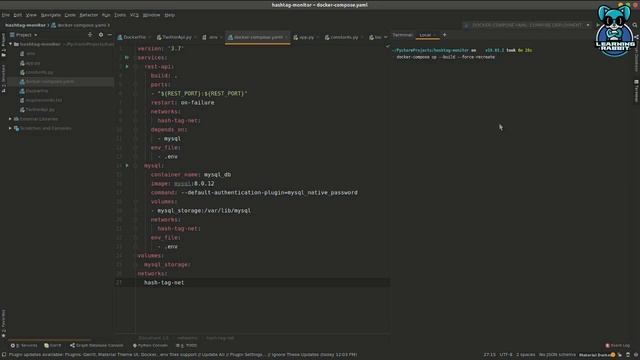Click the run gutter icon beside mysql service

click(127, 166)
